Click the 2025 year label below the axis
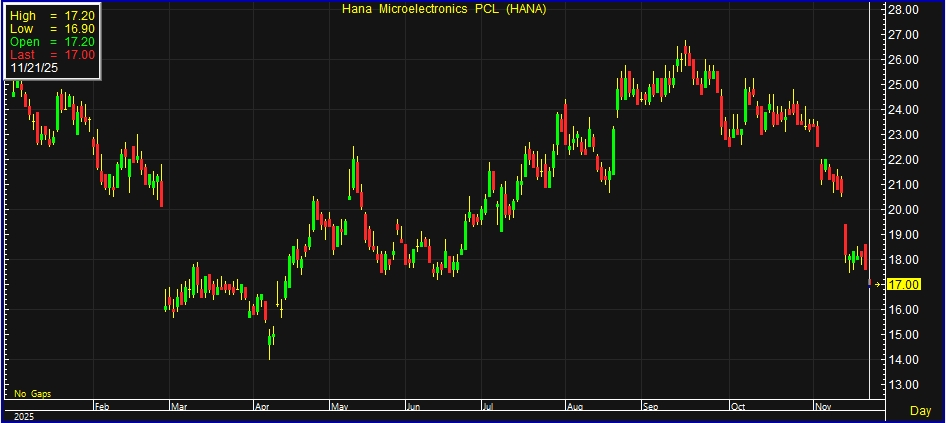The height and width of the screenshot is (423, 946). [x=20, y=416]
